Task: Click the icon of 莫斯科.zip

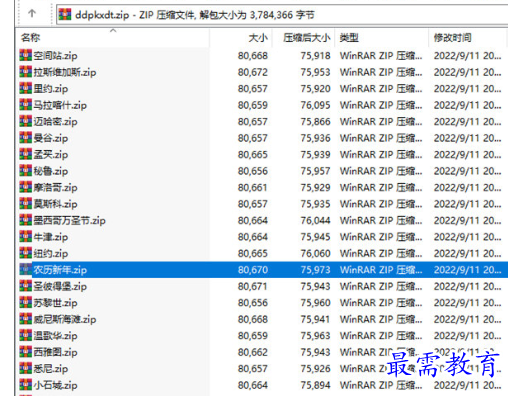Action: [26, 203]
